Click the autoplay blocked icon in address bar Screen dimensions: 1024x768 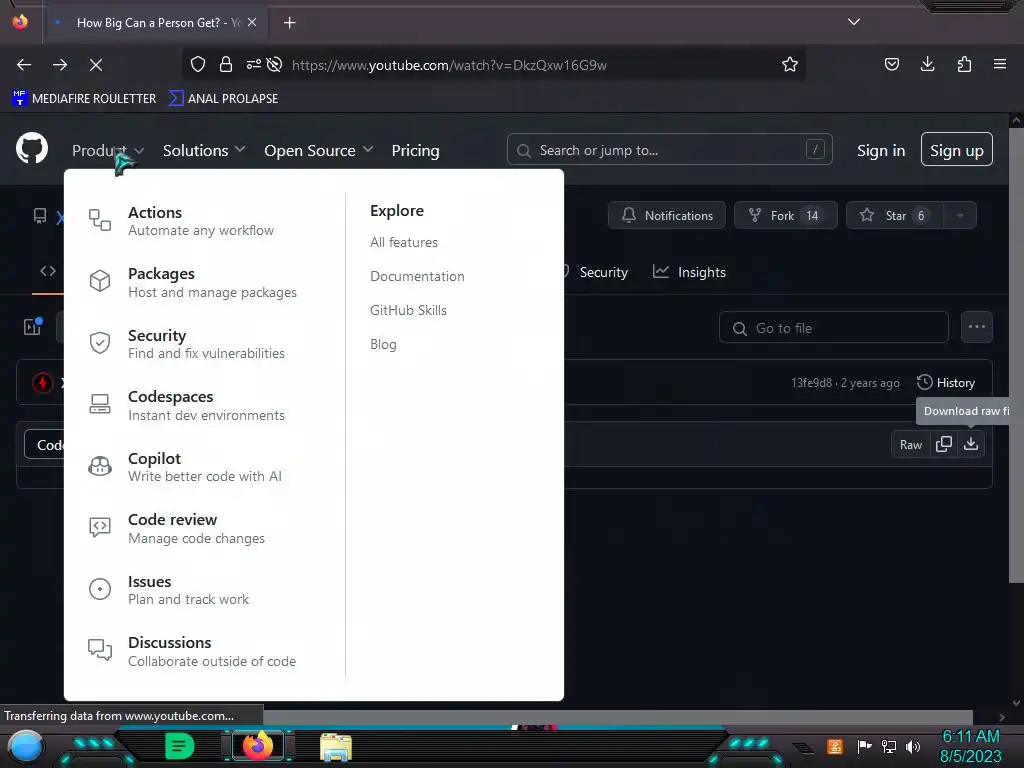tap(275, 64)
